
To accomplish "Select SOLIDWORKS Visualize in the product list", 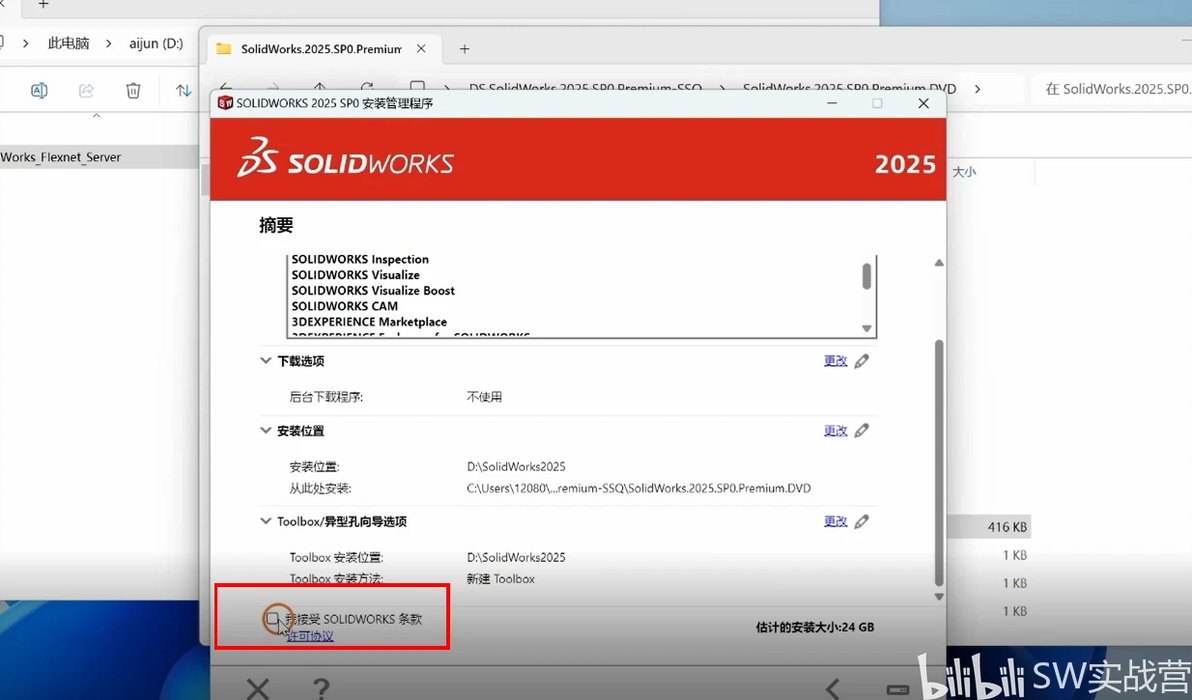I will click(x=355, y=275).
